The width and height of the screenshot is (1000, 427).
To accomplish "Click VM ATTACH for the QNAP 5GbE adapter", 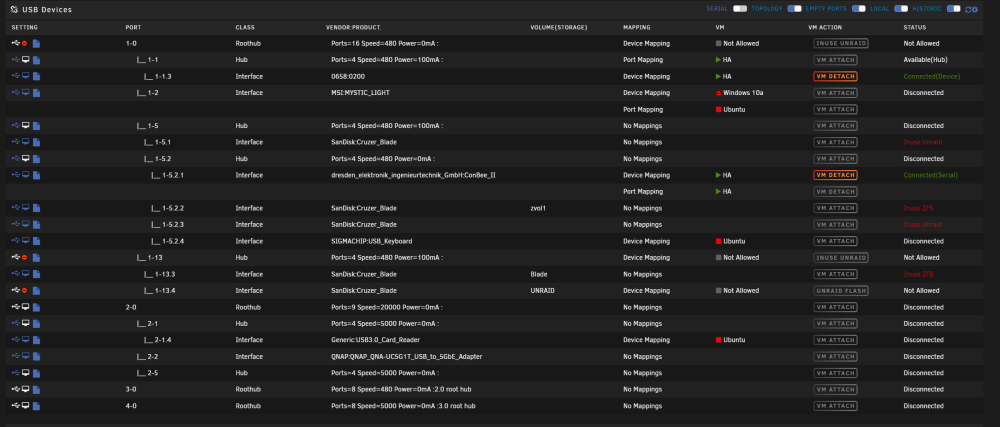I will [x=835, y=356].
